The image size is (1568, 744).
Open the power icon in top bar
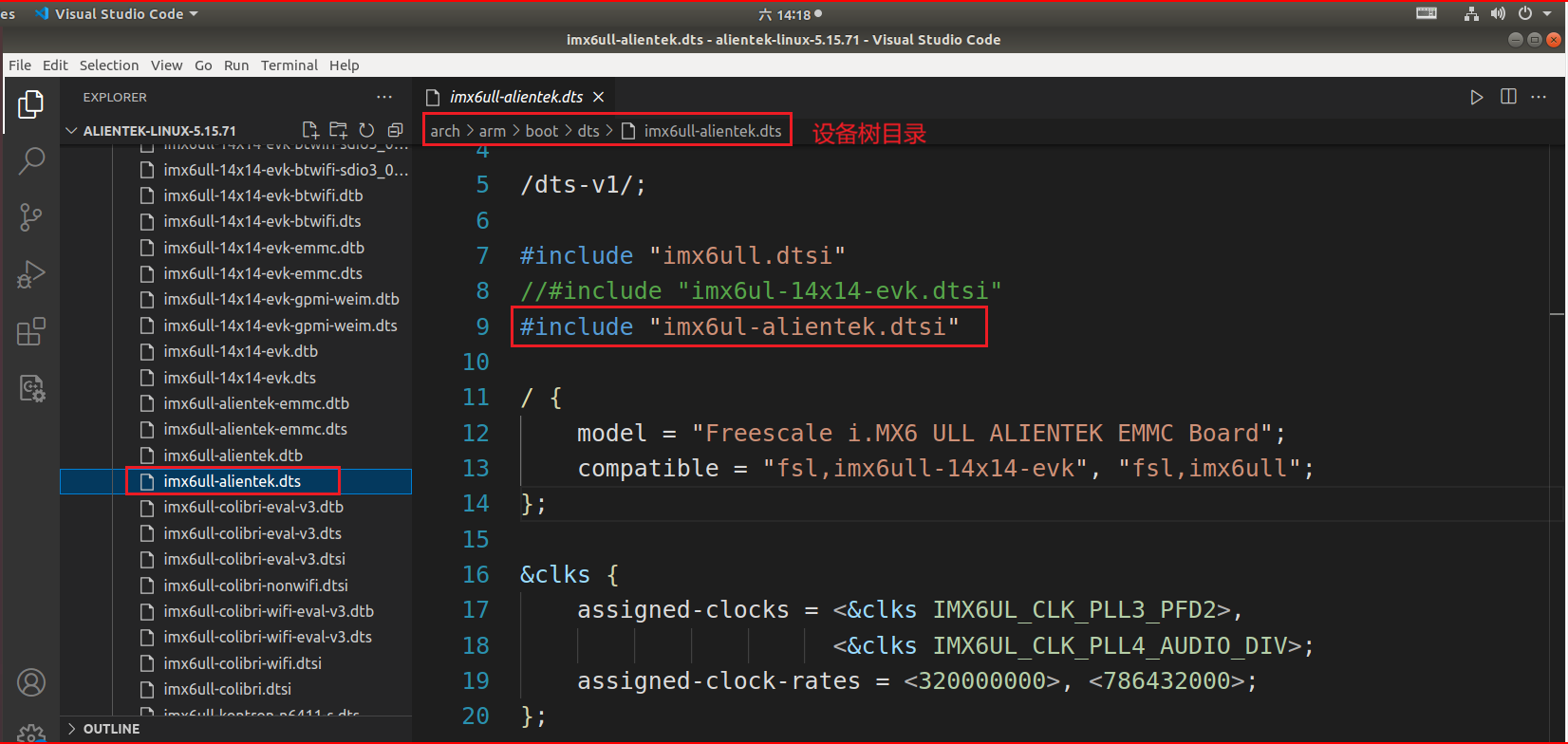[1525, 13]
